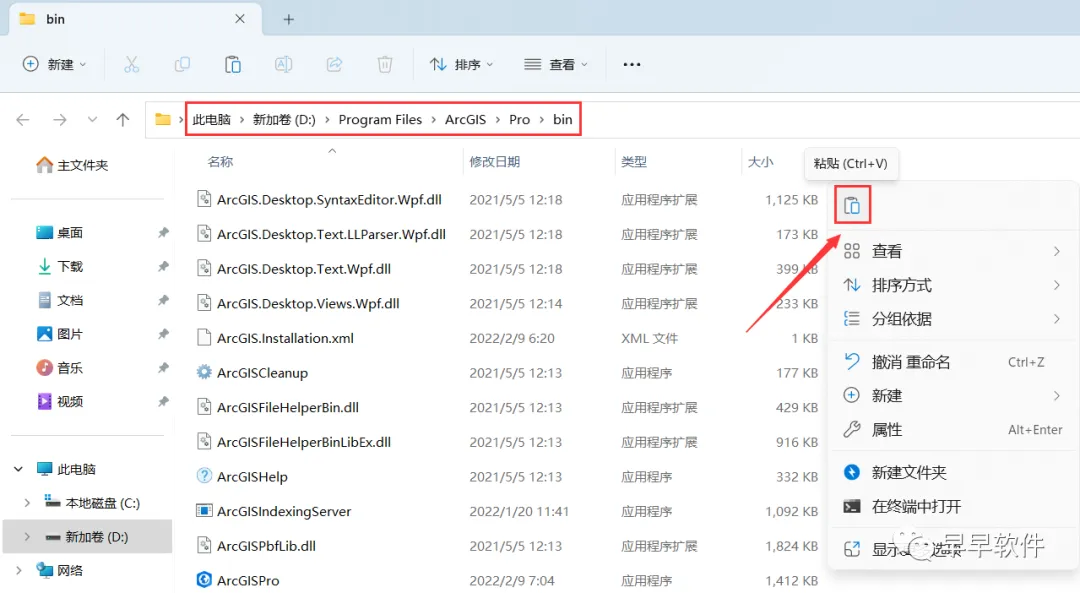The height and width of the screenshot is (593, 1080).
Task: Select the ArcGISCleanup application
Action: point(262,373)
